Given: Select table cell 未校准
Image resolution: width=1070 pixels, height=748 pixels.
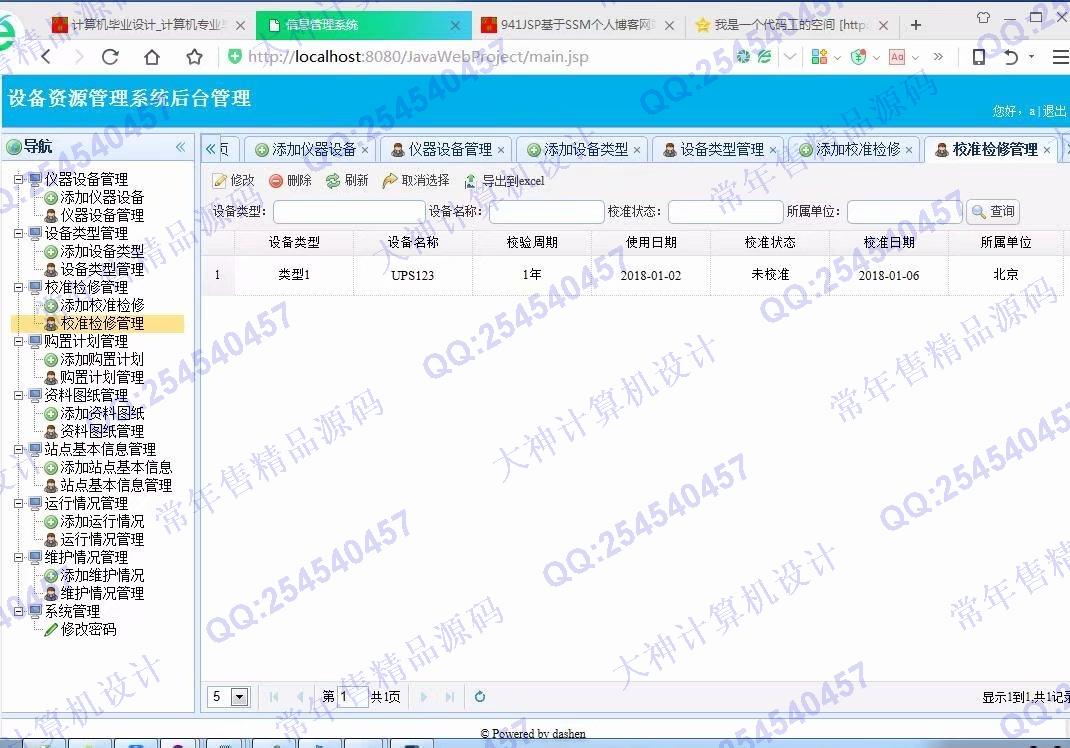Looking at the screenshot, I should [770, 275].
